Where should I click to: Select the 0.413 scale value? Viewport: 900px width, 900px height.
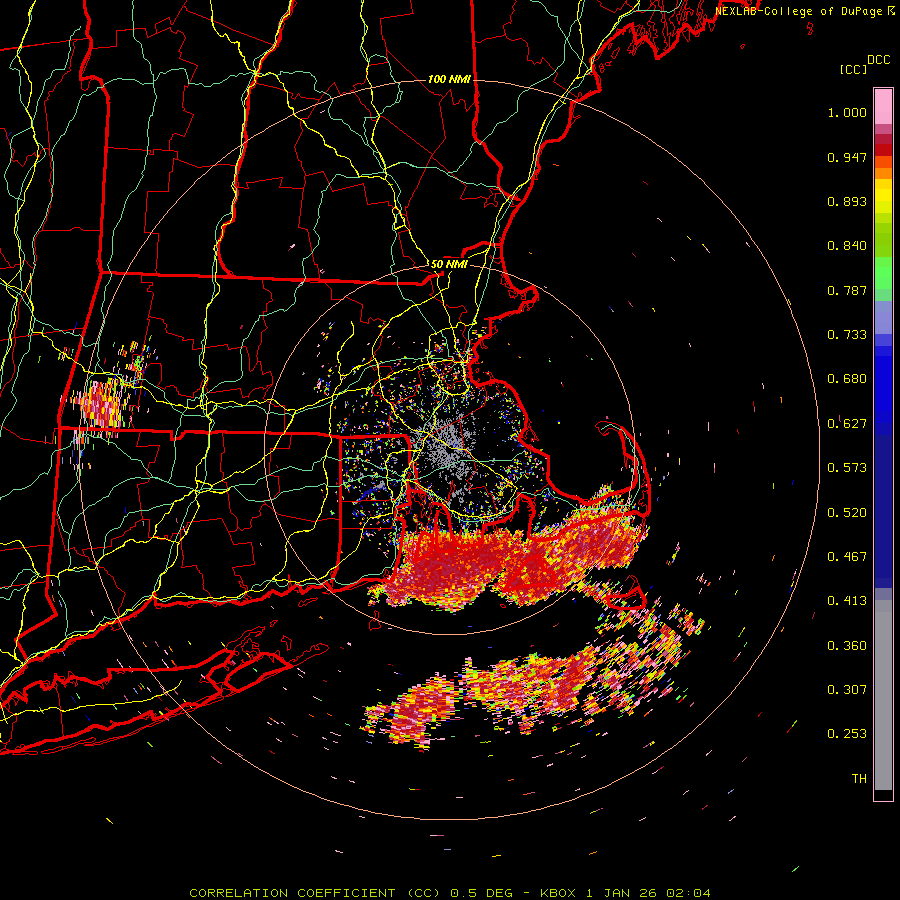pos(847,601)
